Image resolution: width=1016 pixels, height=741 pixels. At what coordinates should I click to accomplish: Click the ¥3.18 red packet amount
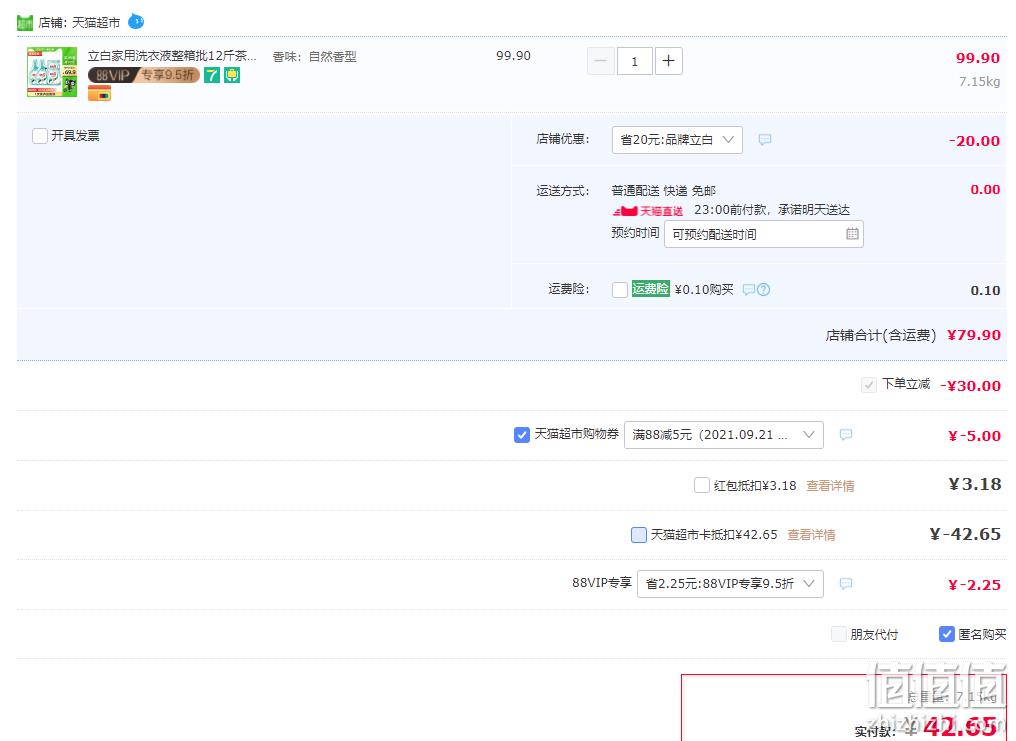point(975,484)
